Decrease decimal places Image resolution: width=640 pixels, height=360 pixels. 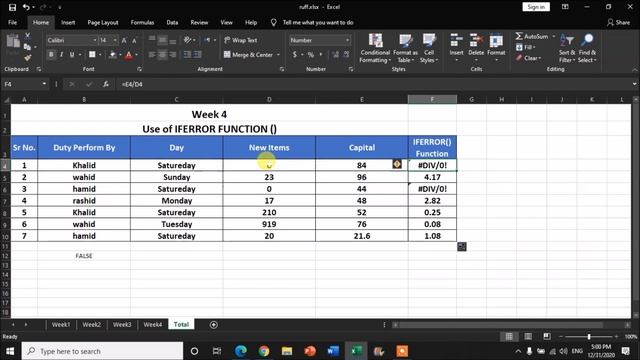click(346, 54)
